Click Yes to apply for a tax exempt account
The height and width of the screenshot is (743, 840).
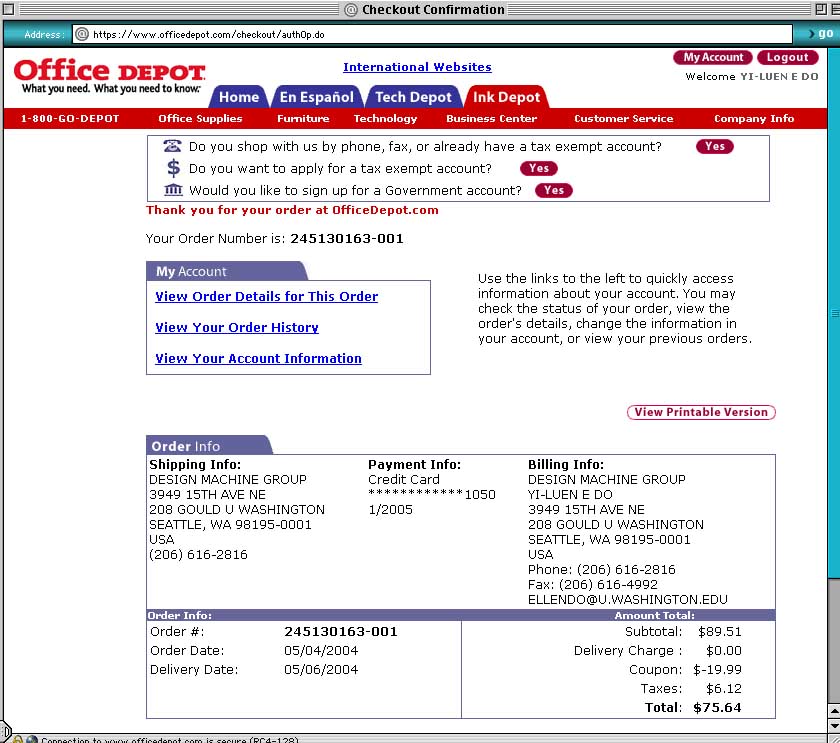538,168
